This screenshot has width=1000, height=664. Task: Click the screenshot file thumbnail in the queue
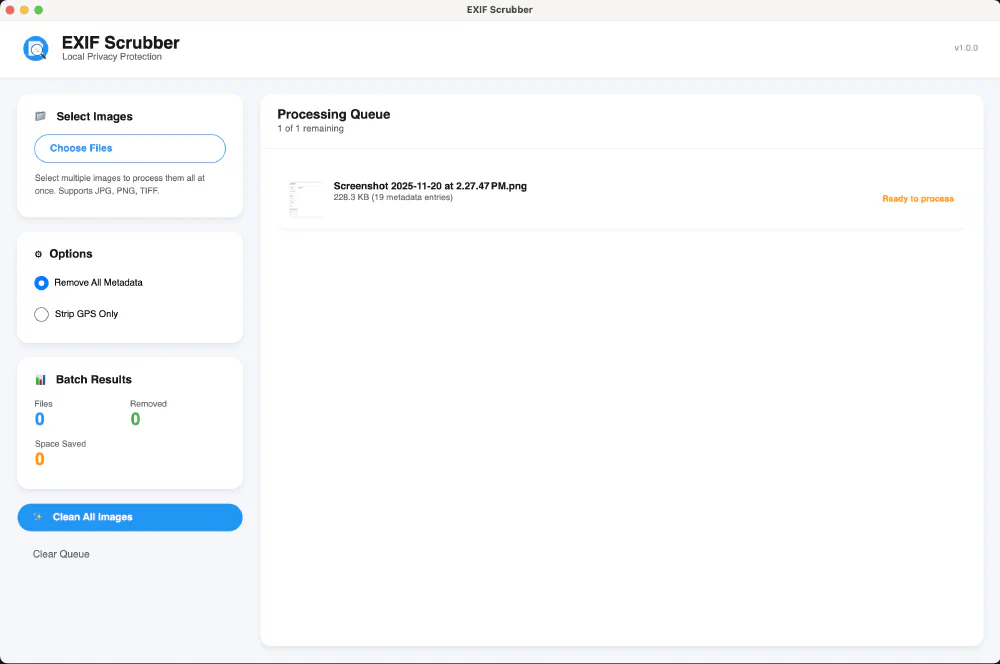click(305, 198)
